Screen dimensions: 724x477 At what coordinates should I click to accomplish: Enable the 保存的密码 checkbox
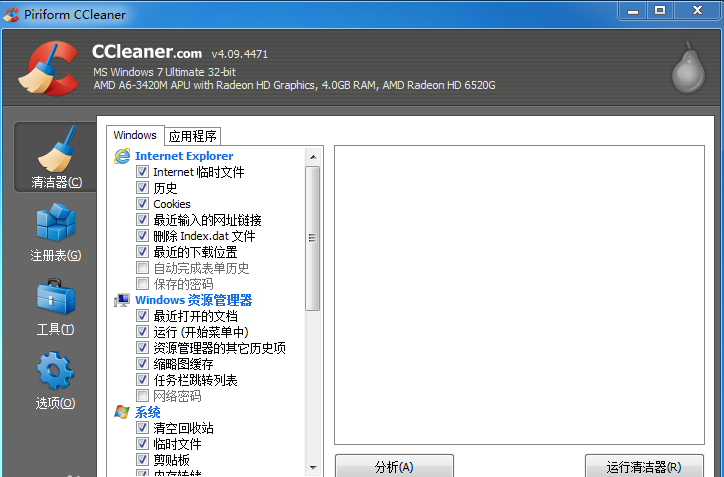[142, 284]
